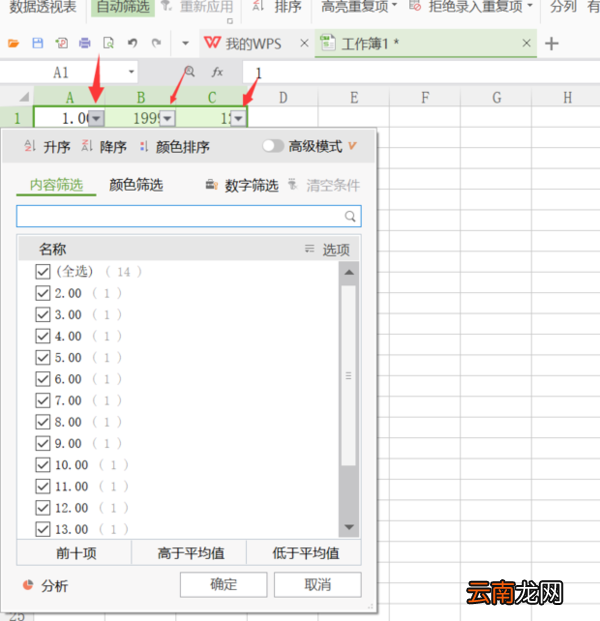The height and width of the screenshot is (621, 600).
Task: Open filter dropdown in cell B1
Action: (x=168, y=118)
